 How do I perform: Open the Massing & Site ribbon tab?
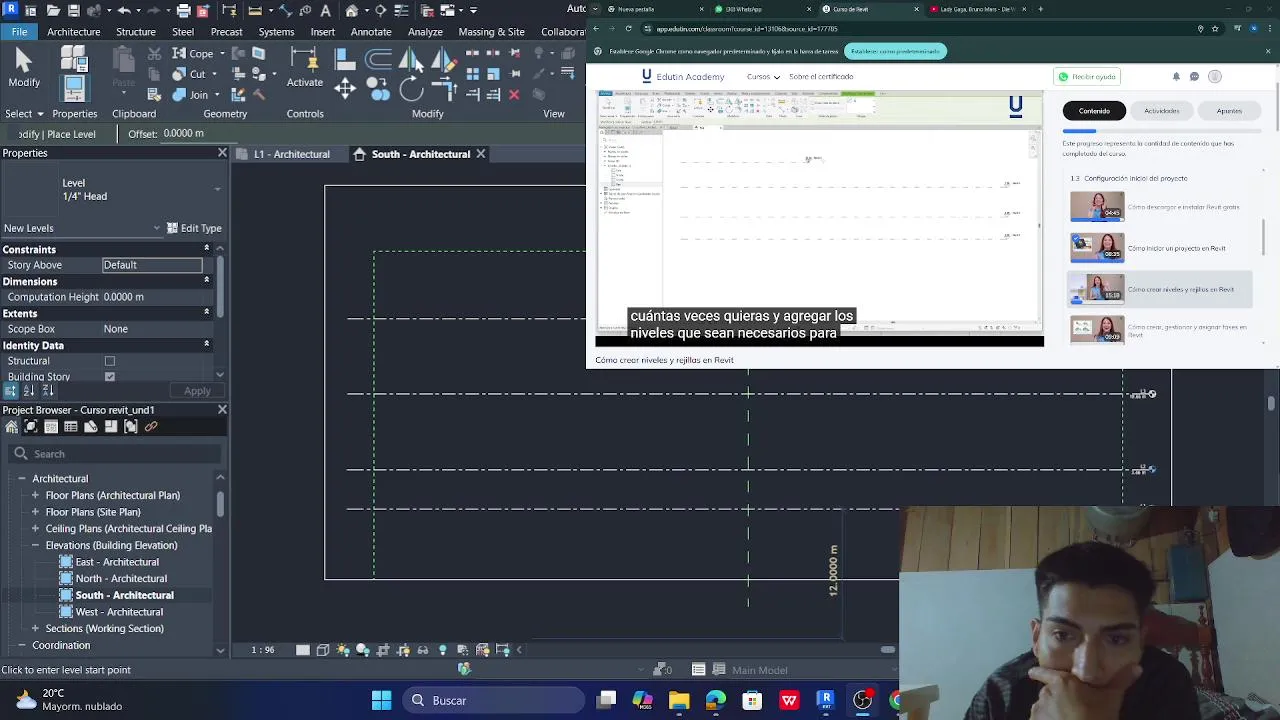coord(491,32)
